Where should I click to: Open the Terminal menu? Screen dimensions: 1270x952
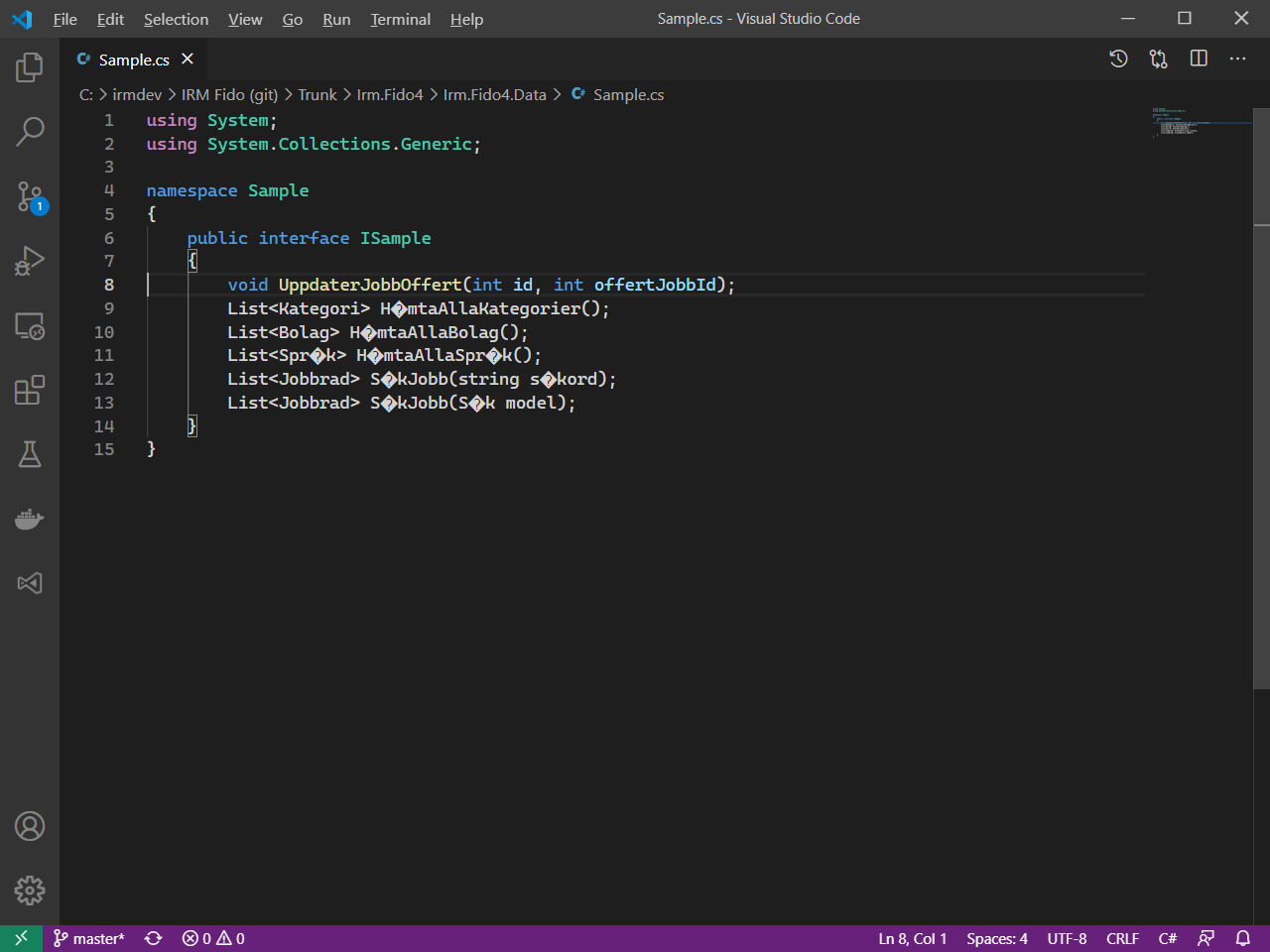(x=400, y=19)
